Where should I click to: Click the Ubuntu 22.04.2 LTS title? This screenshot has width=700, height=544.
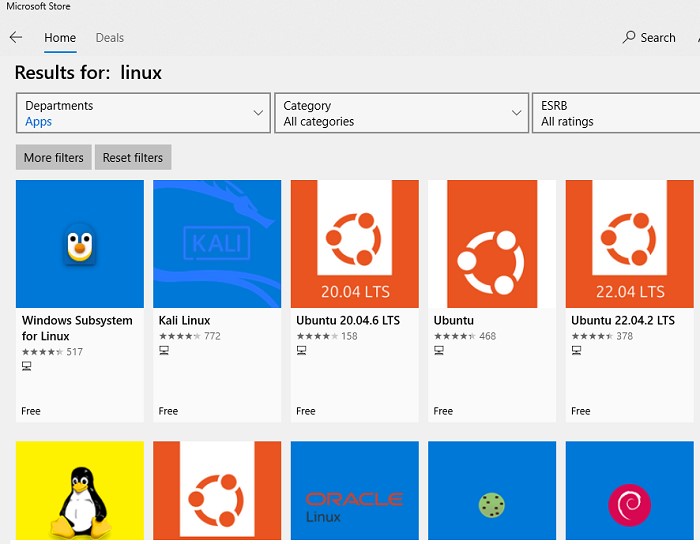pyautogui.click(x=623, y=320)
